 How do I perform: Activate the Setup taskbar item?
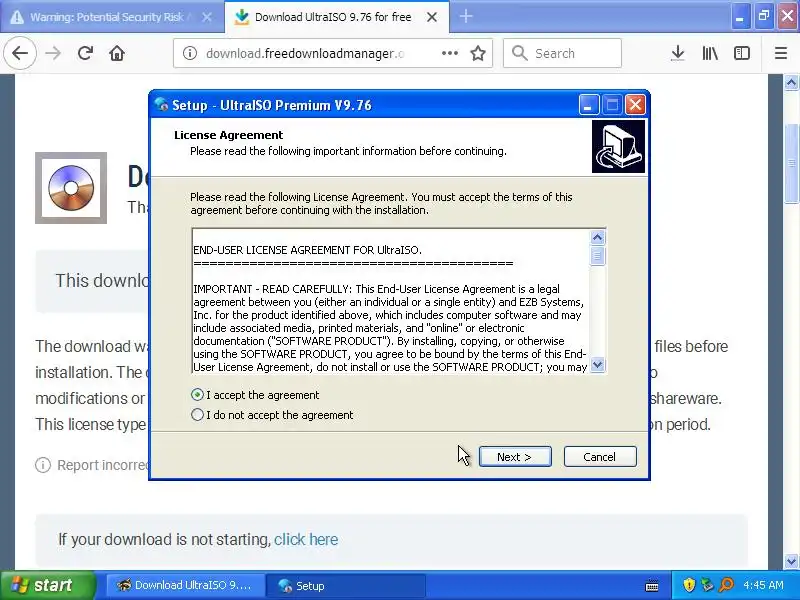(x=346, y=585)
